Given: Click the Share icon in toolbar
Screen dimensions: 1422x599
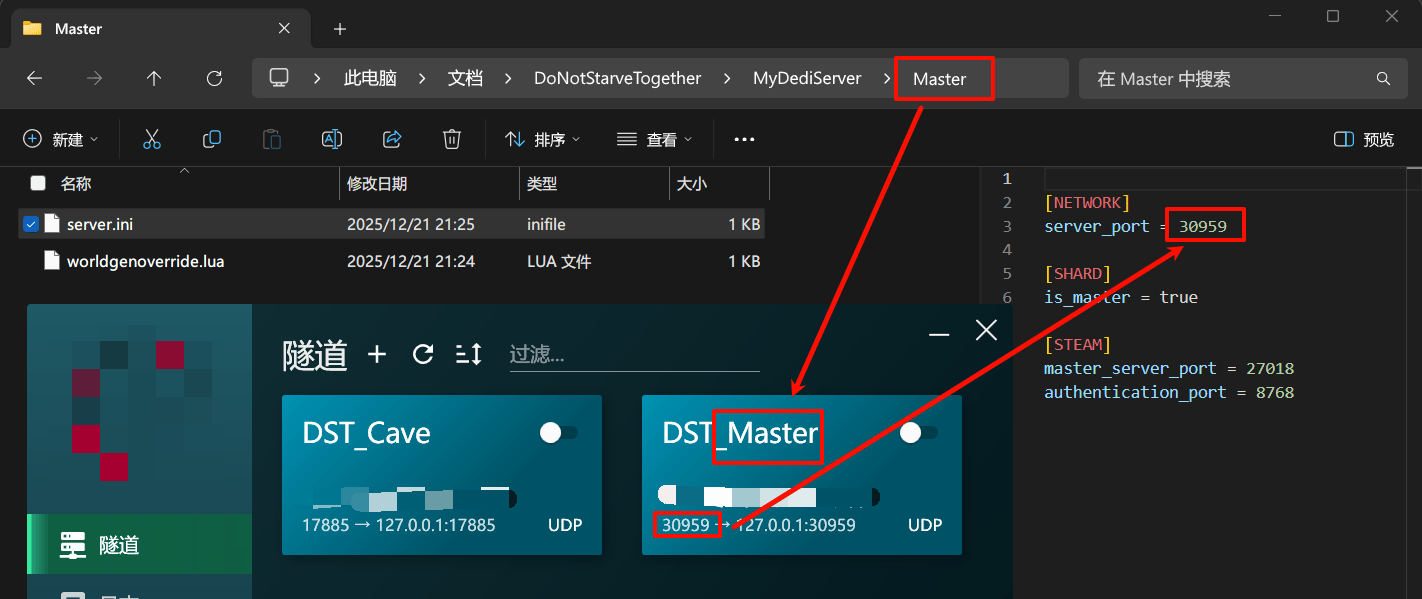Looking at the screenshot, I should pyautogui.click(x=392, y=139).
